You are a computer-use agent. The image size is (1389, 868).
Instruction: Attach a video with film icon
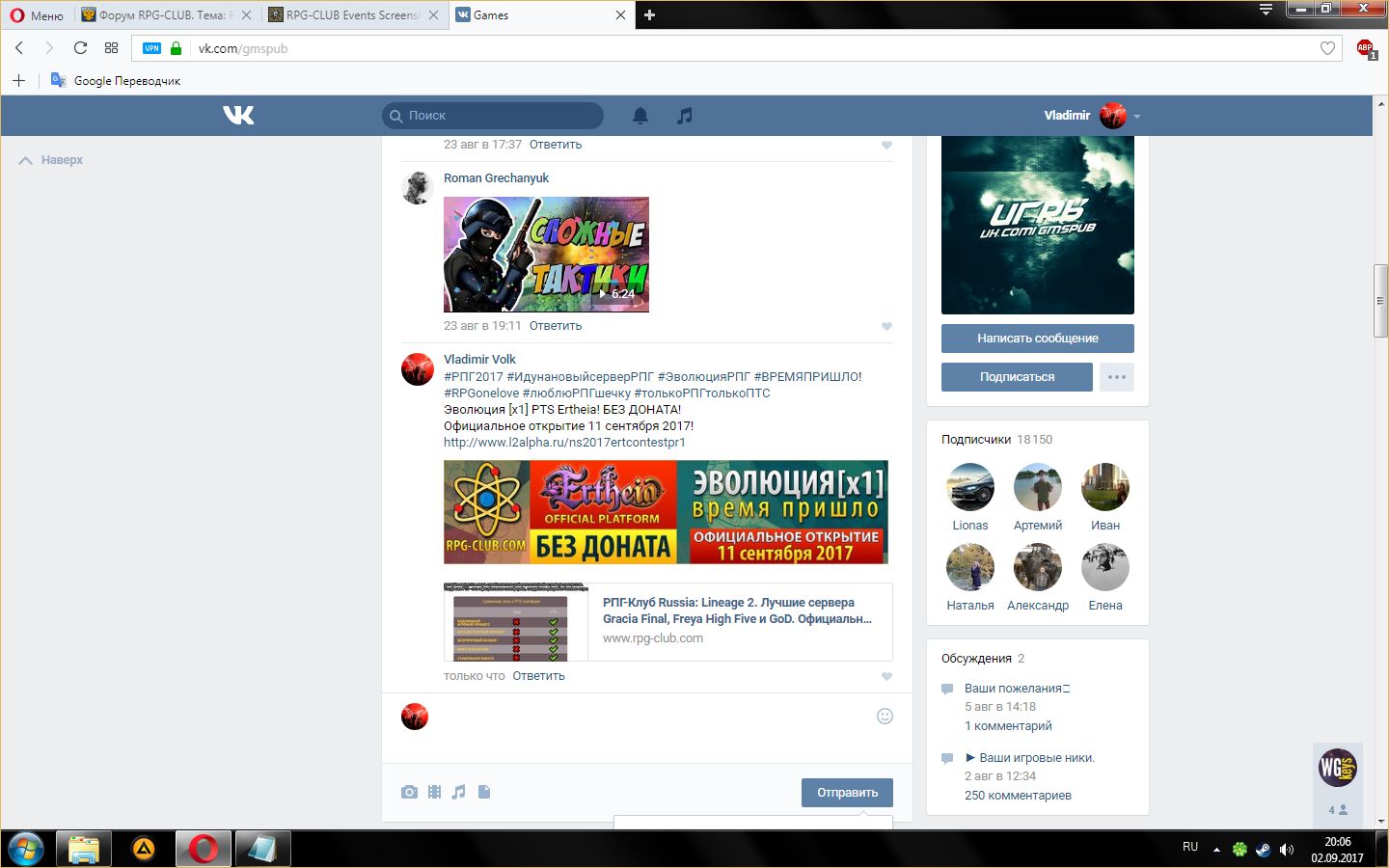tap(434, 792)
